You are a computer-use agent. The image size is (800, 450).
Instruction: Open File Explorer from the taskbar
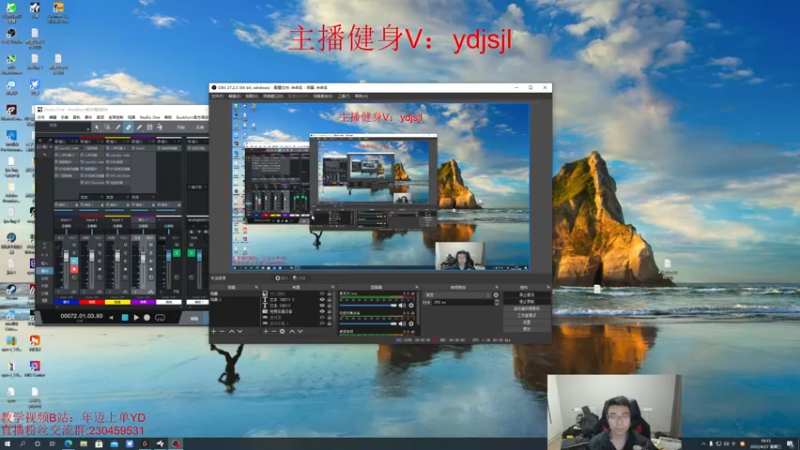pos(83,444)
